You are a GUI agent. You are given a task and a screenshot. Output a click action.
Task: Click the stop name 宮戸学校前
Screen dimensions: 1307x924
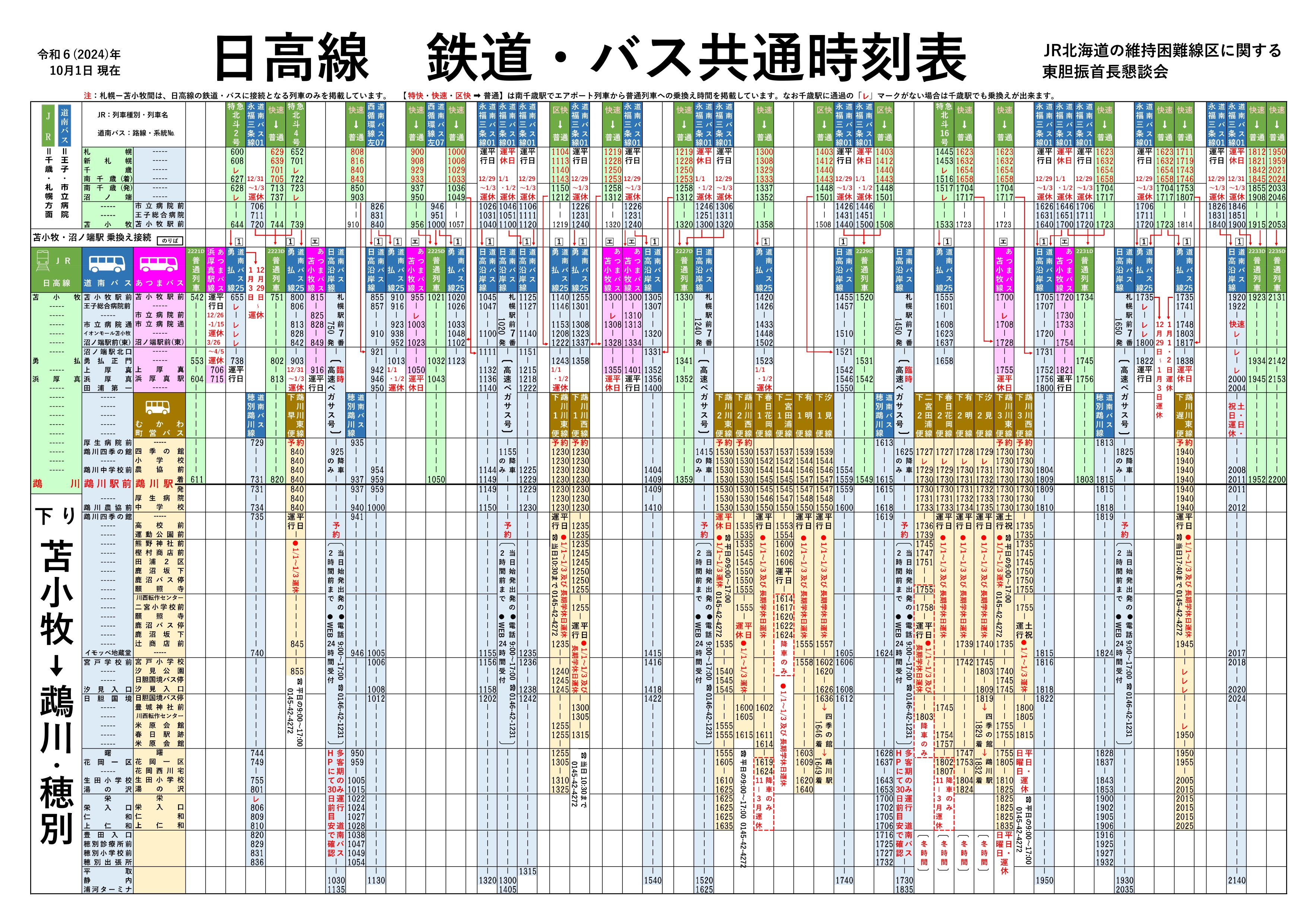coord(107,662)
